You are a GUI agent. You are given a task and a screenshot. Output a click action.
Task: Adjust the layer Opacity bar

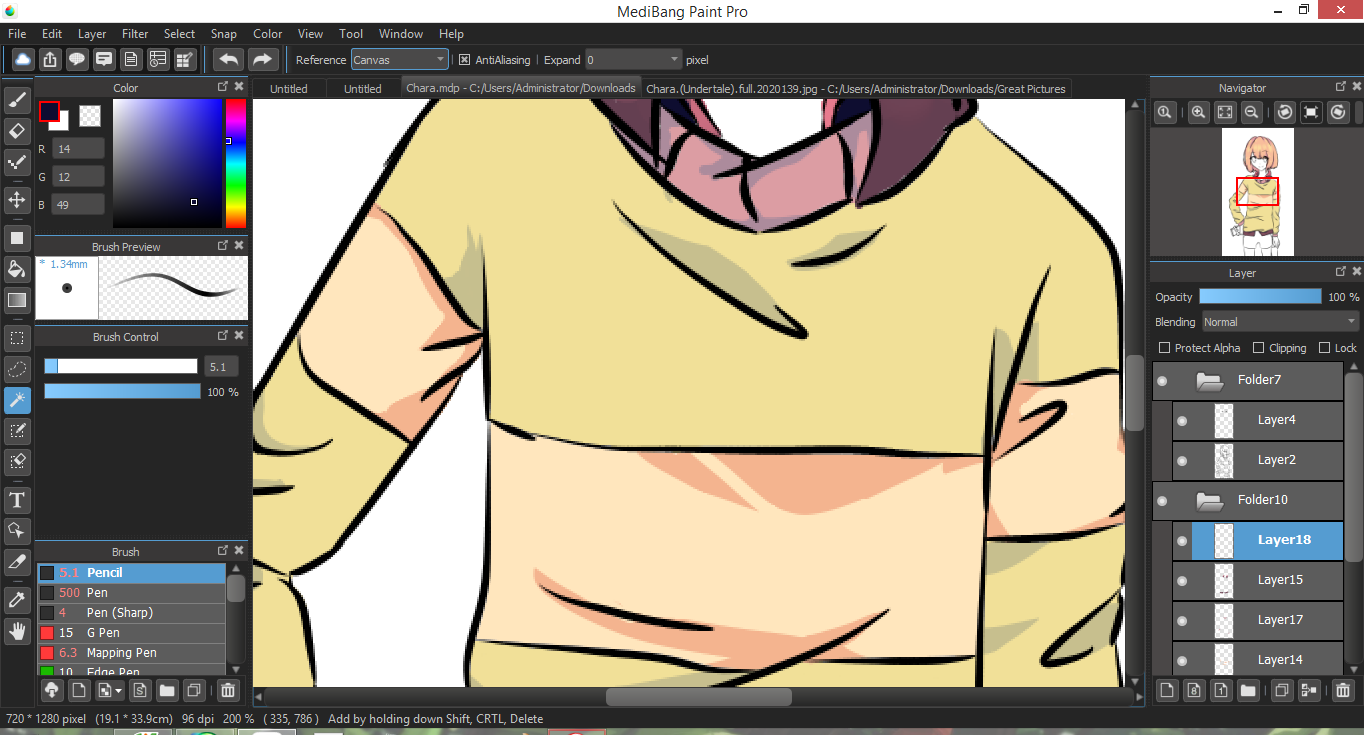pos(1260,297)
